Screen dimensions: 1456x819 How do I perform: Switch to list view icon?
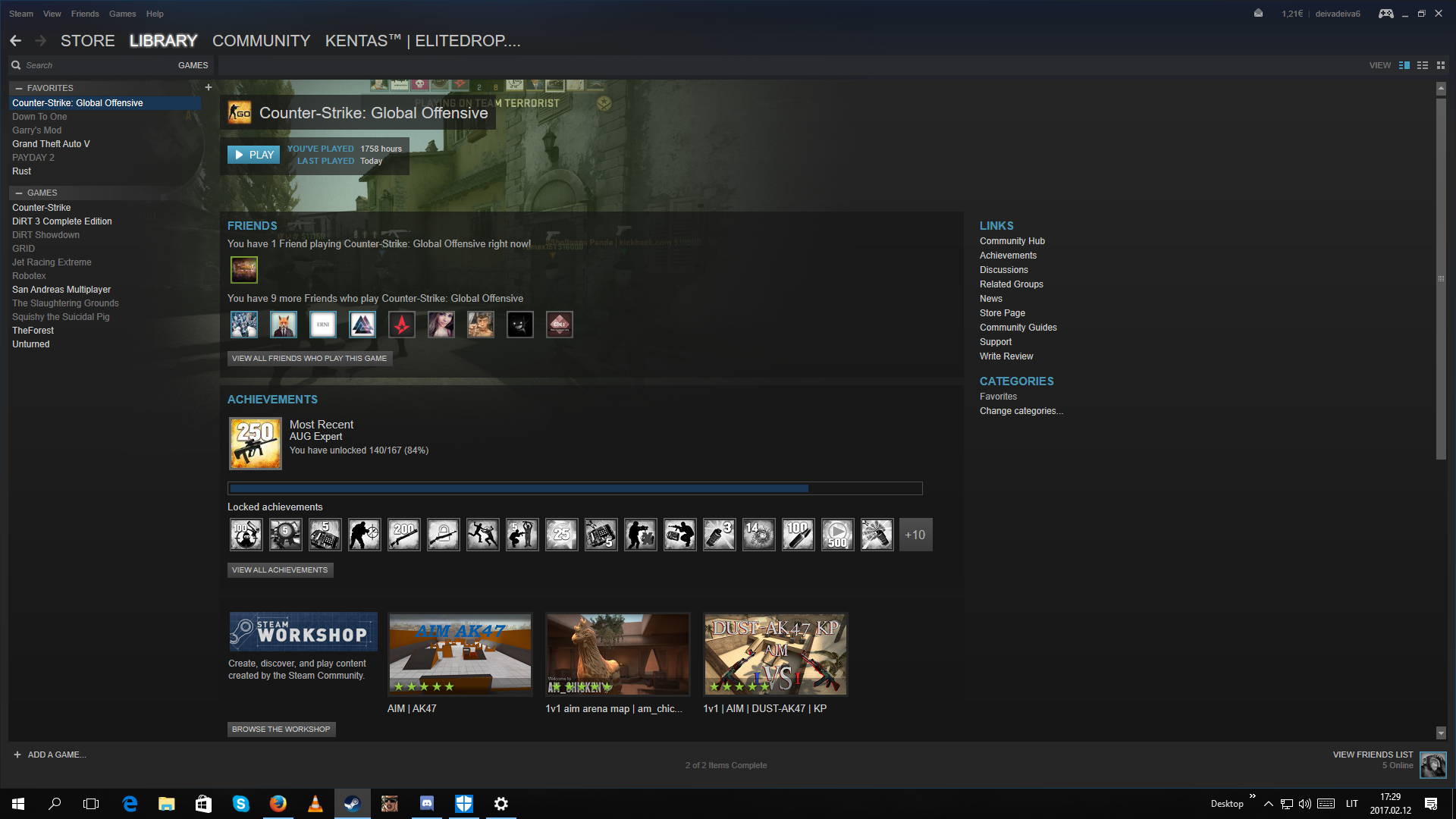tap(1423, 65)
